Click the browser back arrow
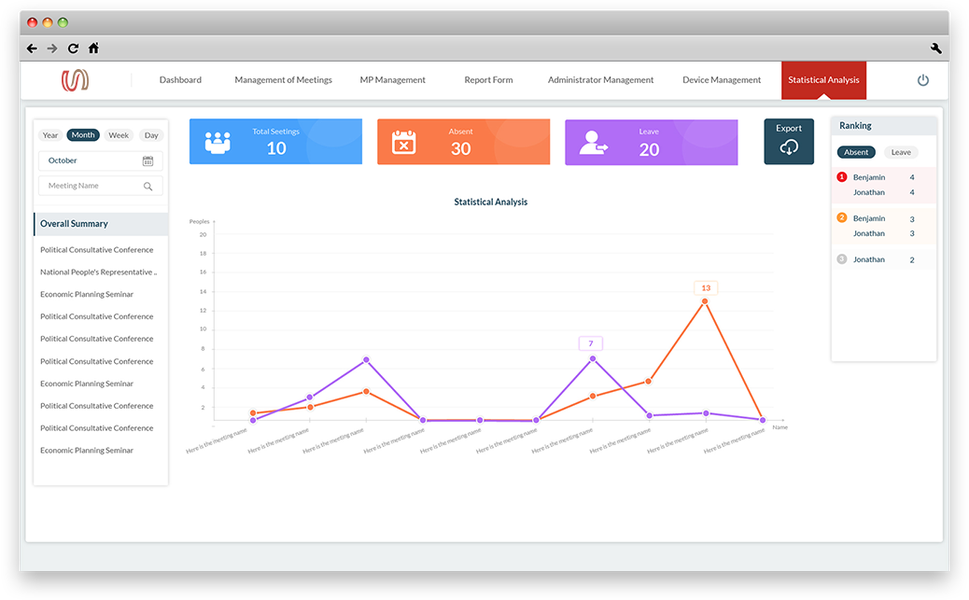The height and width of the screenshot is (600, 969). click(32, 48)
